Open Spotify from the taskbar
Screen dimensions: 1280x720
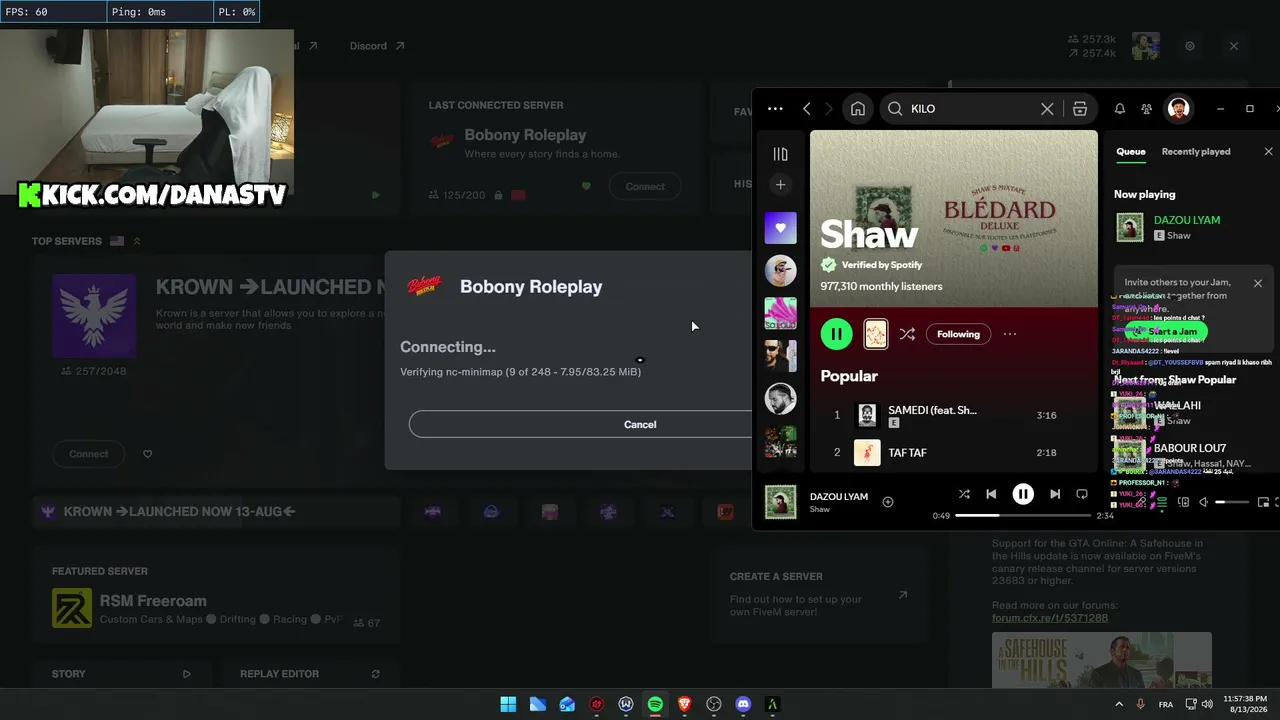[655, 704]
